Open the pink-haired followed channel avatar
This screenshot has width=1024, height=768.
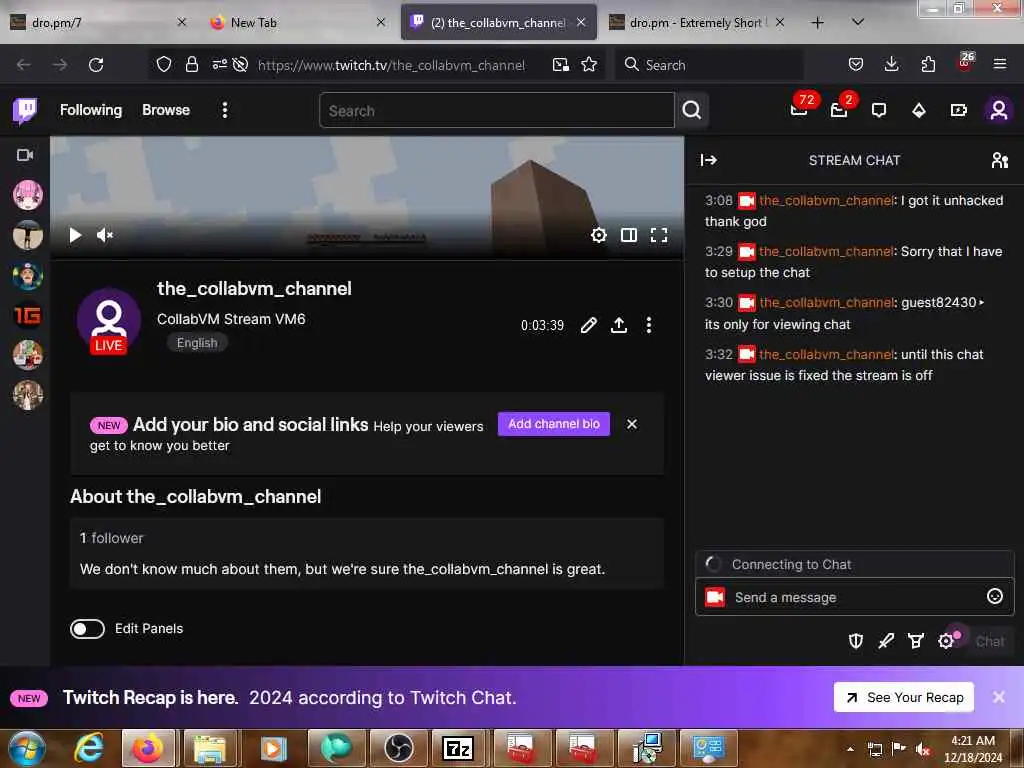28,195
